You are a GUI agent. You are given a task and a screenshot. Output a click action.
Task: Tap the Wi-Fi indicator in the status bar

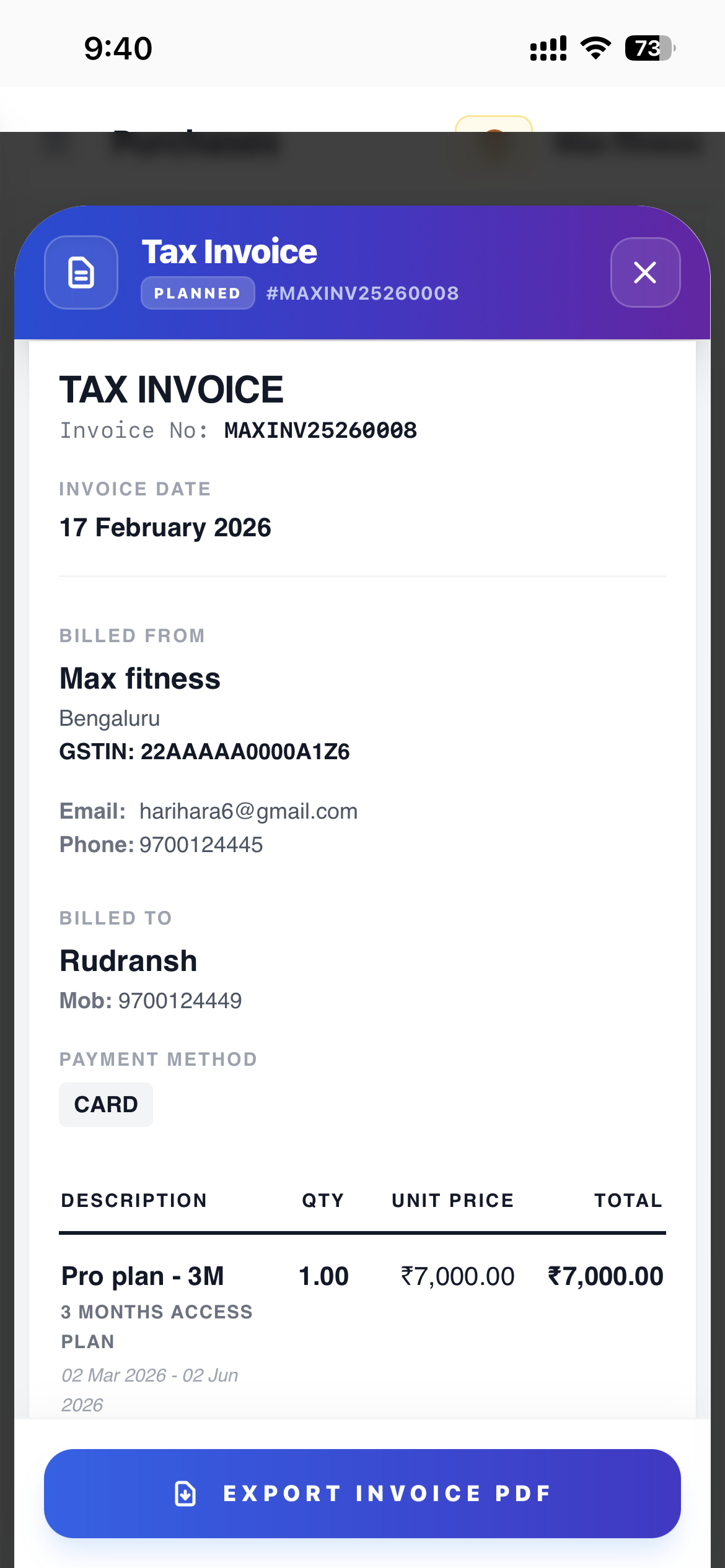594,48
